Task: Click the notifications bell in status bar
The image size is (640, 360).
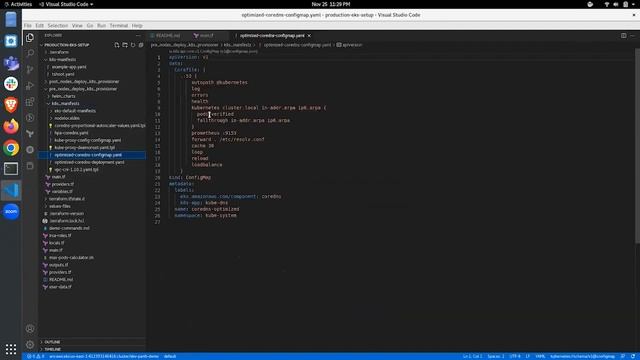Action: coord(632,356)
